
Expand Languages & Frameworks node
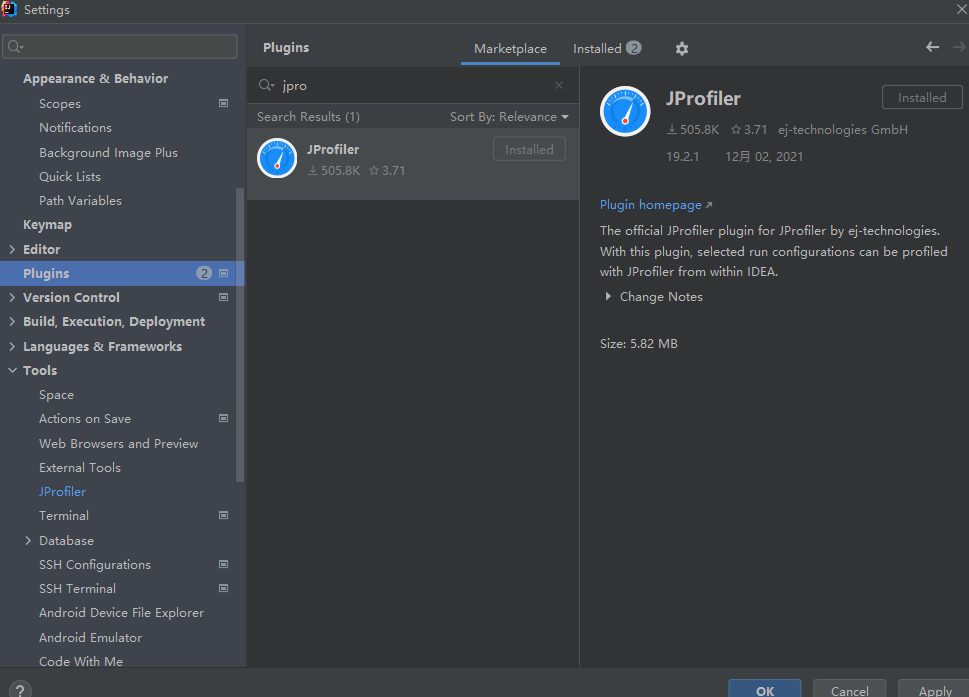coord(12,346)
